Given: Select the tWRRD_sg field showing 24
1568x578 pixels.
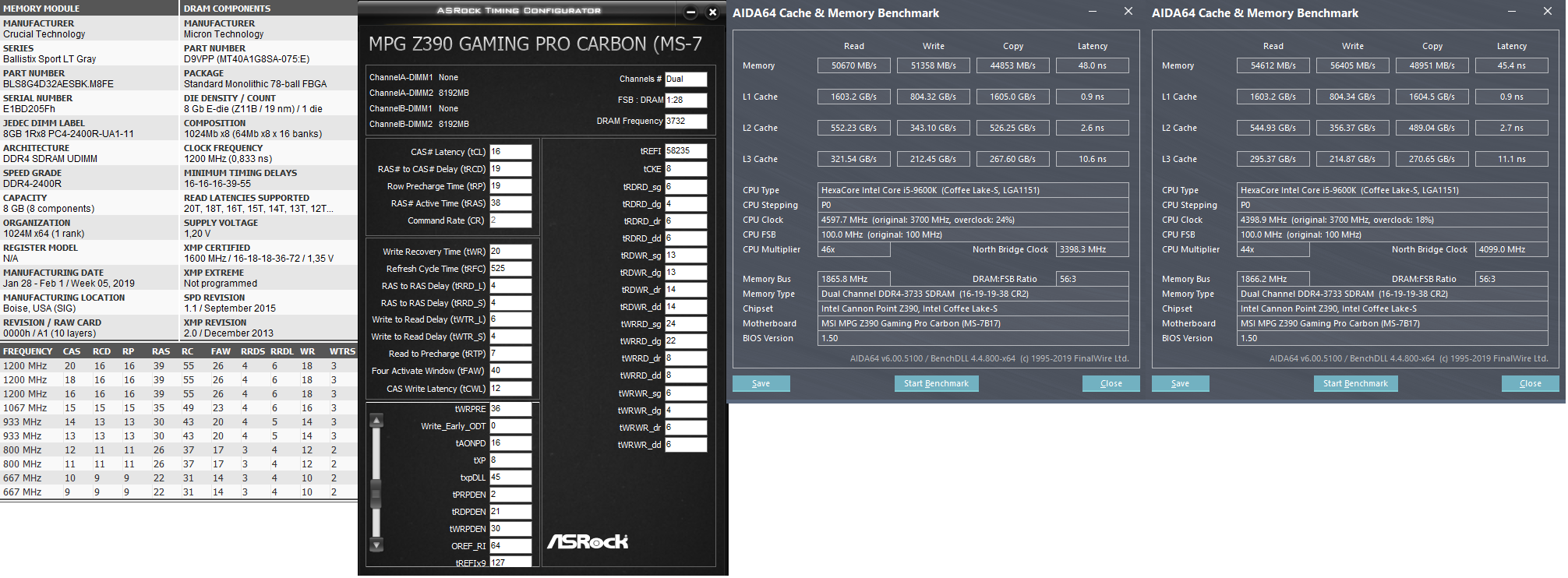Looking at the screenshot, I should [x=686, y=324].
